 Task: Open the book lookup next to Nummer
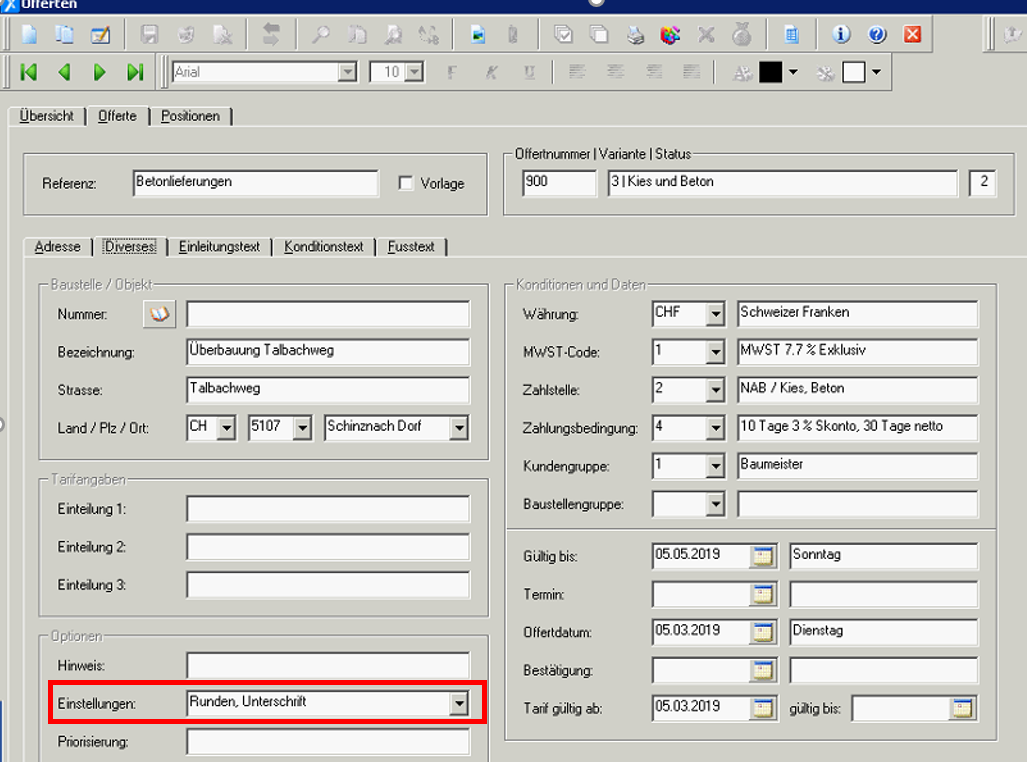point(159,314)
